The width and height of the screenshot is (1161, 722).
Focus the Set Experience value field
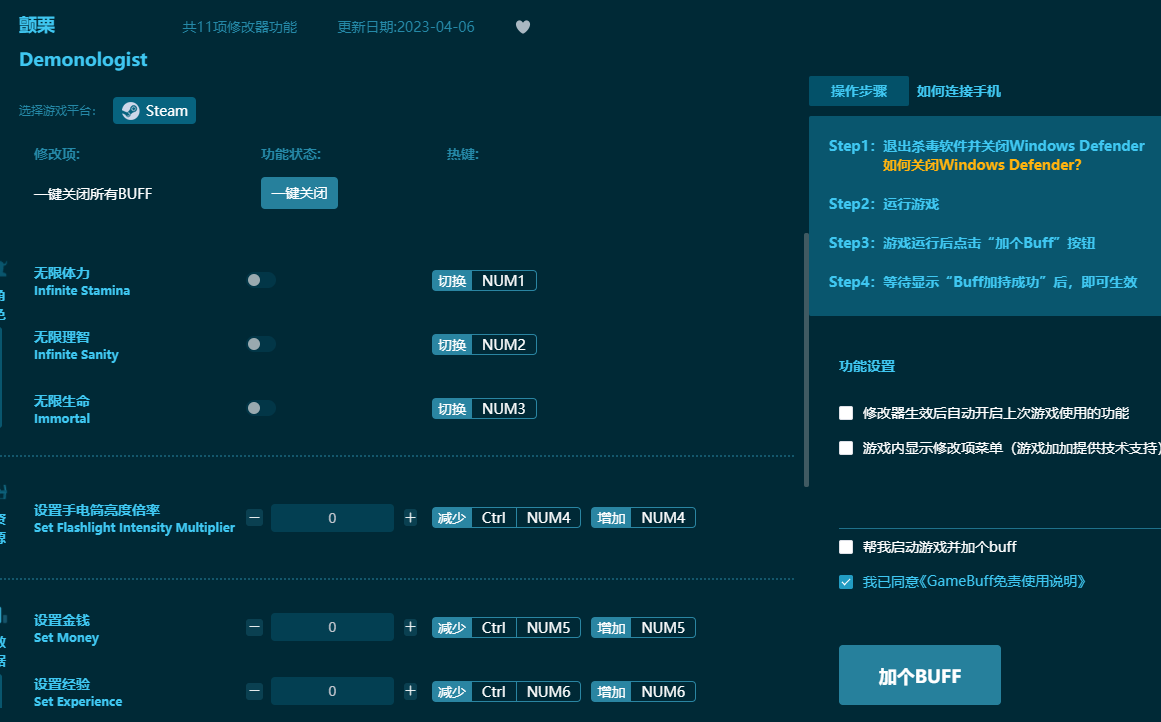click(x=332, y=691)
